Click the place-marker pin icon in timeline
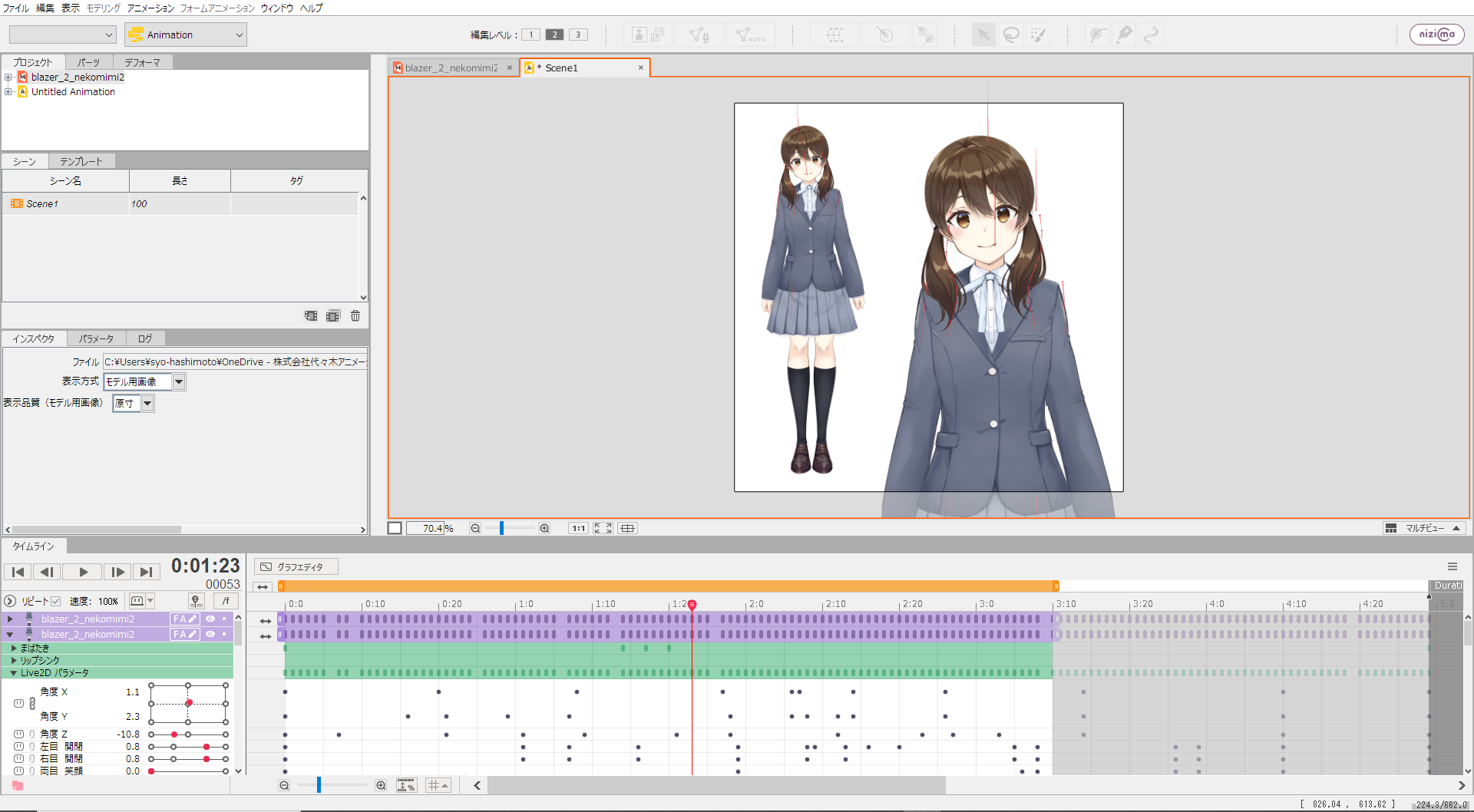 196,601
